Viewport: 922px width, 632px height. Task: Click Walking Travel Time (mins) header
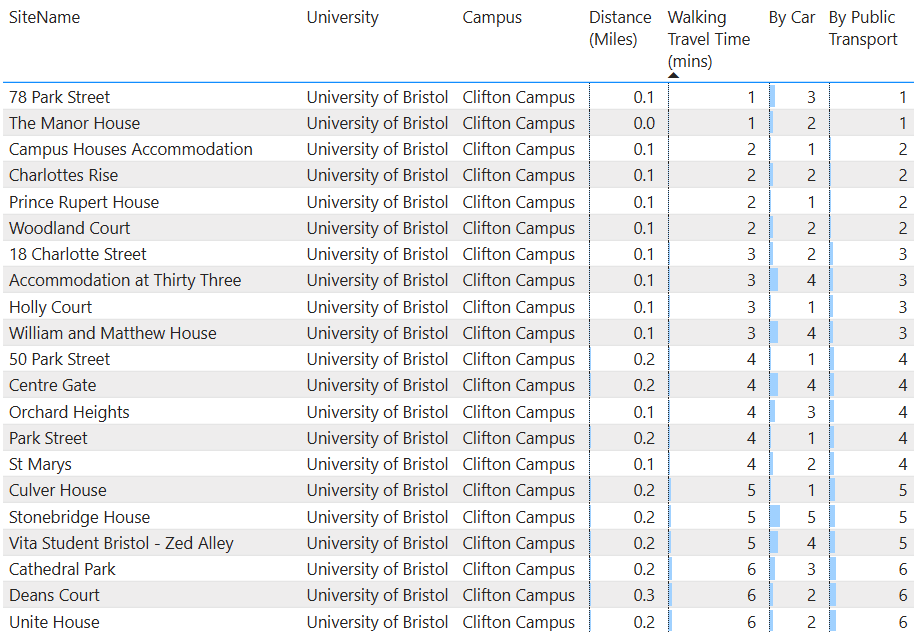point(709,39)
